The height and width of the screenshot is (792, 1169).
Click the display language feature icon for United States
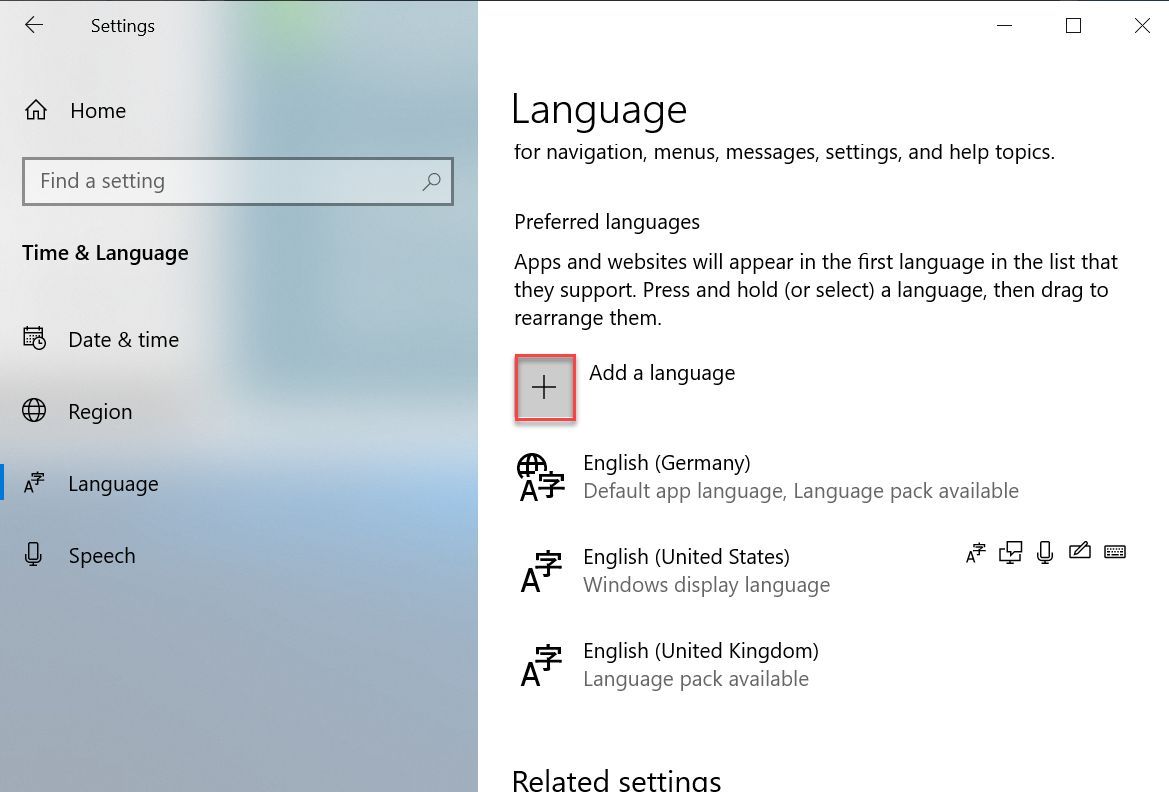pos(975,553)
